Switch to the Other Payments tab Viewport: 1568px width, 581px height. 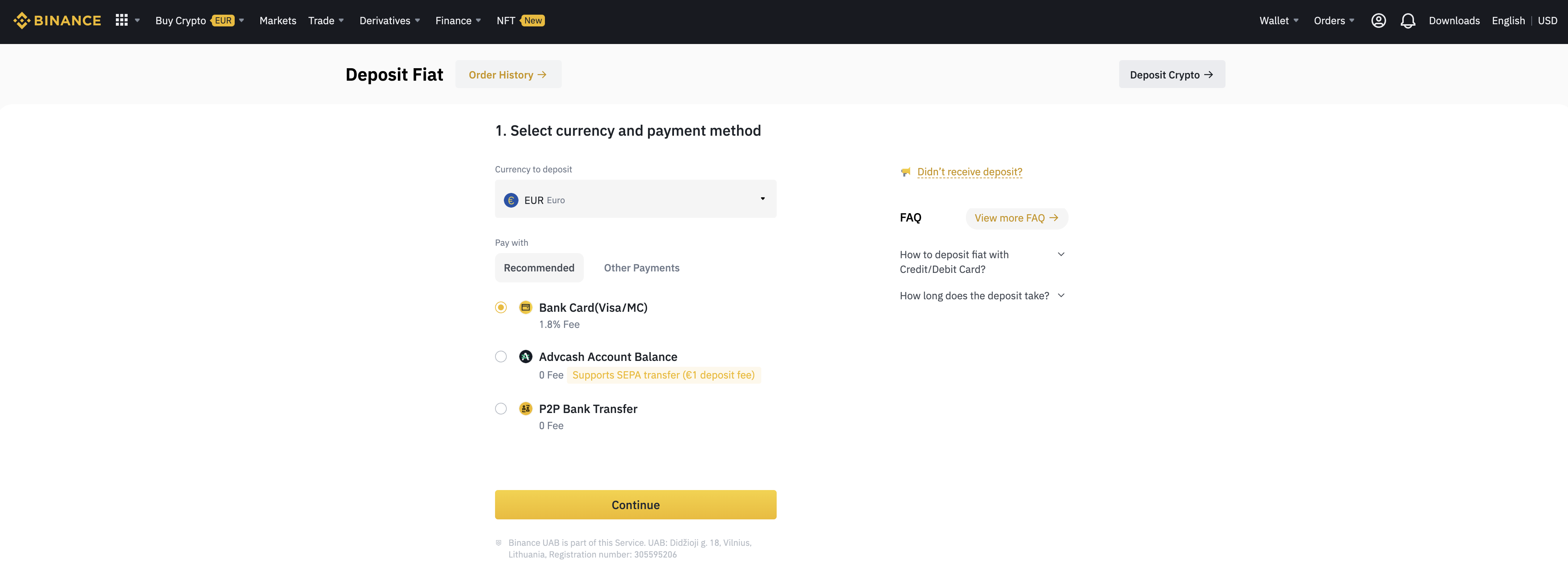pyautogui.click(x=641, y=267)
